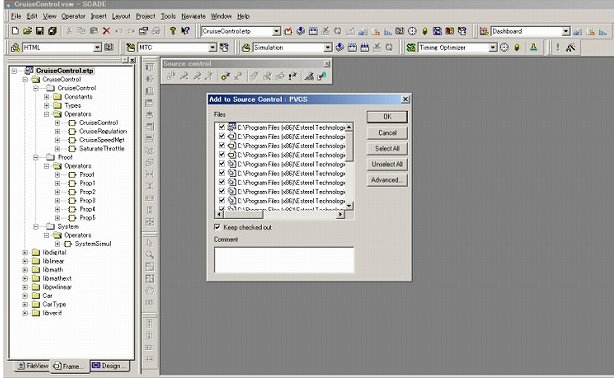Open the CruiseControl.etp project dropdown
Screen dimensions: 614x378
276,31
